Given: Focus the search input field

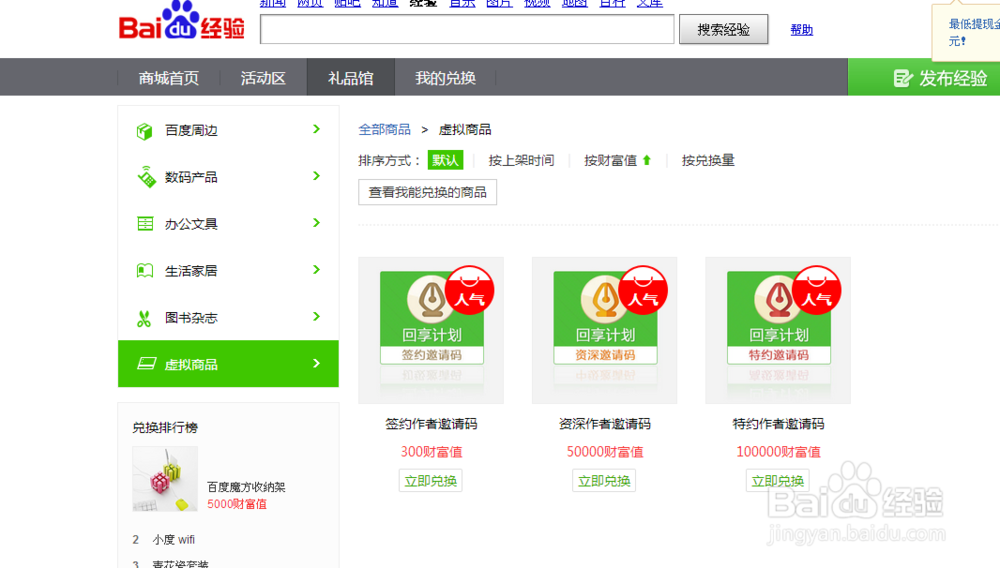Looking at the screenshot, I should point(467,29).
